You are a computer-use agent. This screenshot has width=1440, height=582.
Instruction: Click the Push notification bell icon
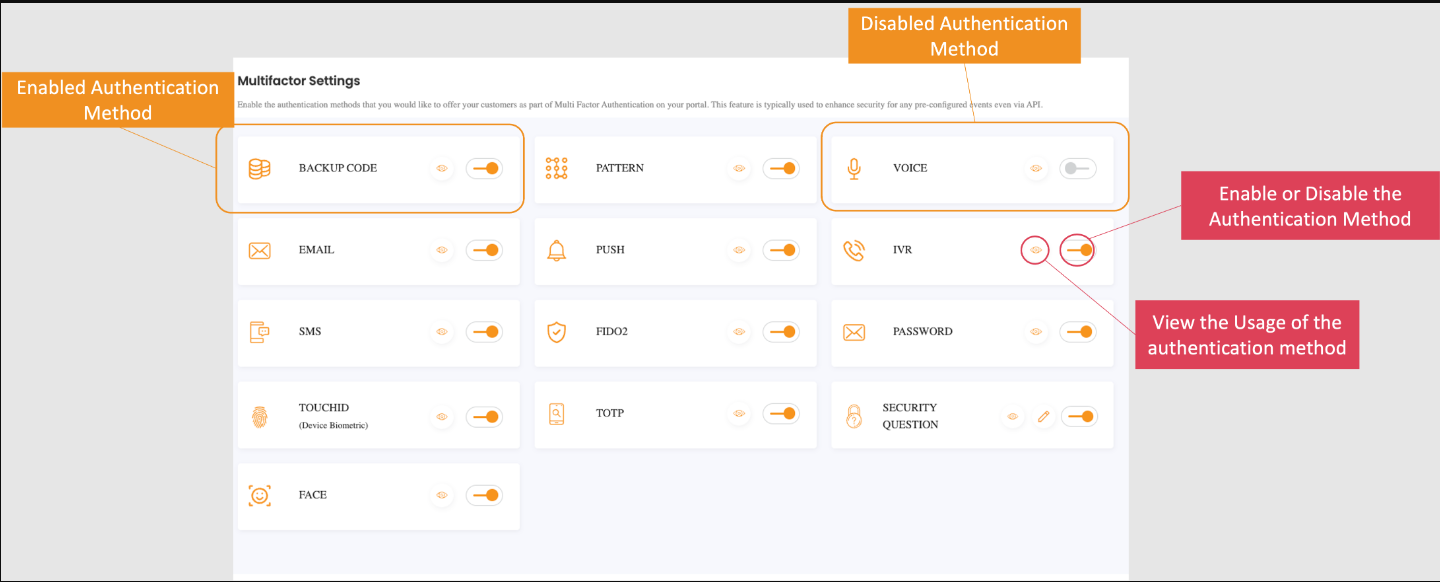[556, 250]
